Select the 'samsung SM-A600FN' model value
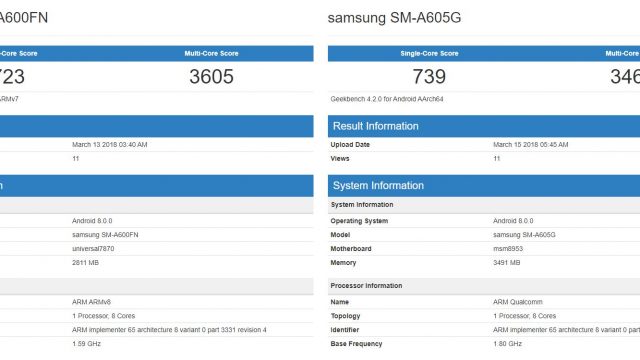The width and height of the screenshot is (640, 360). coord(105,235)
